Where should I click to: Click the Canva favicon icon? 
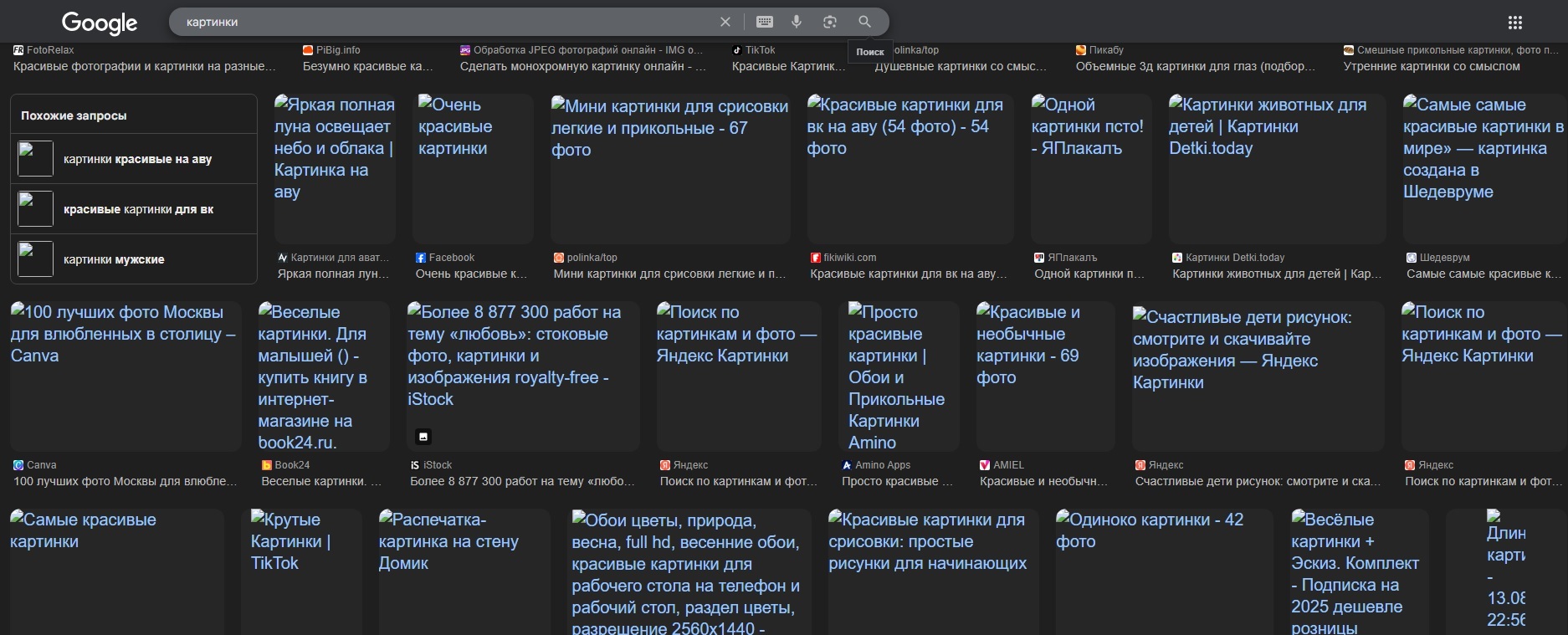(x=18, y=465)
